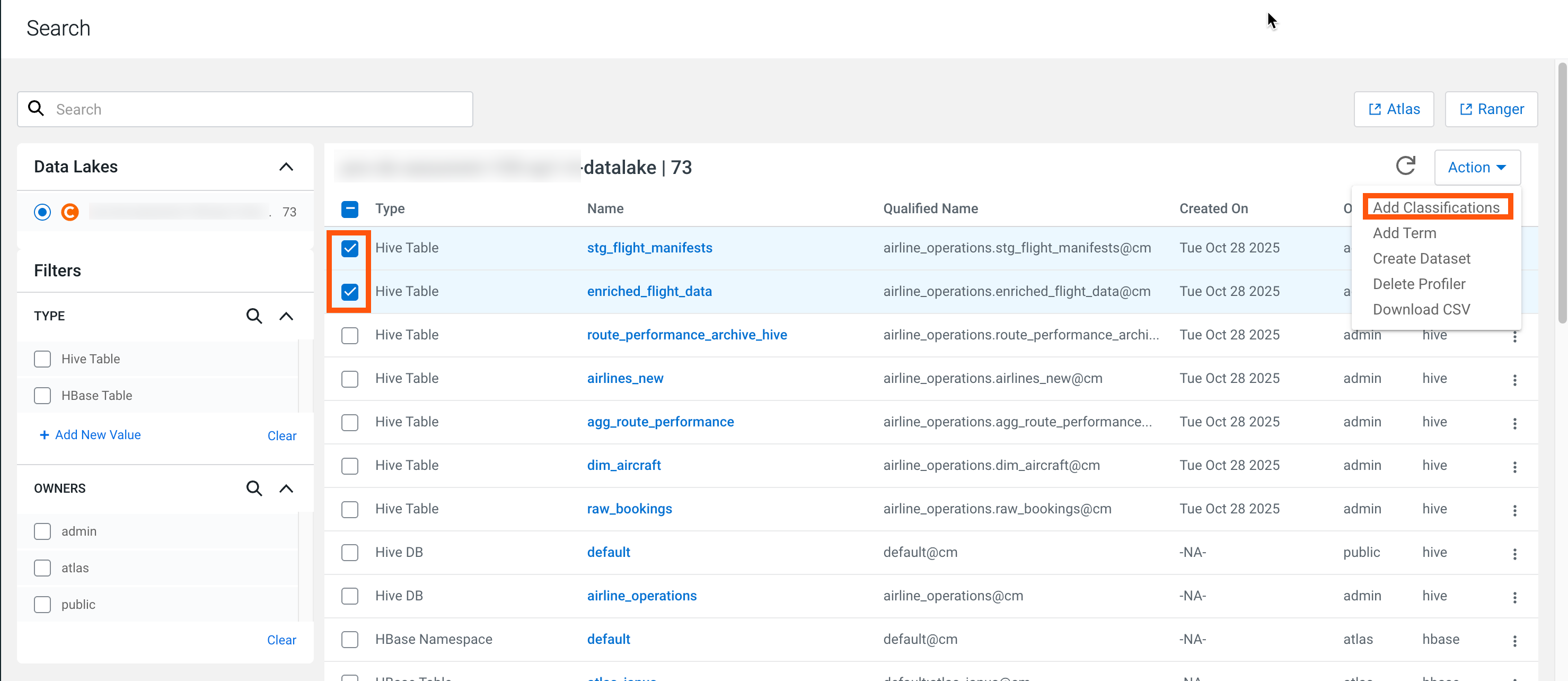Open the Ranger external link button
This screenshot has width=1568, height=681.
coord(1491,109)
